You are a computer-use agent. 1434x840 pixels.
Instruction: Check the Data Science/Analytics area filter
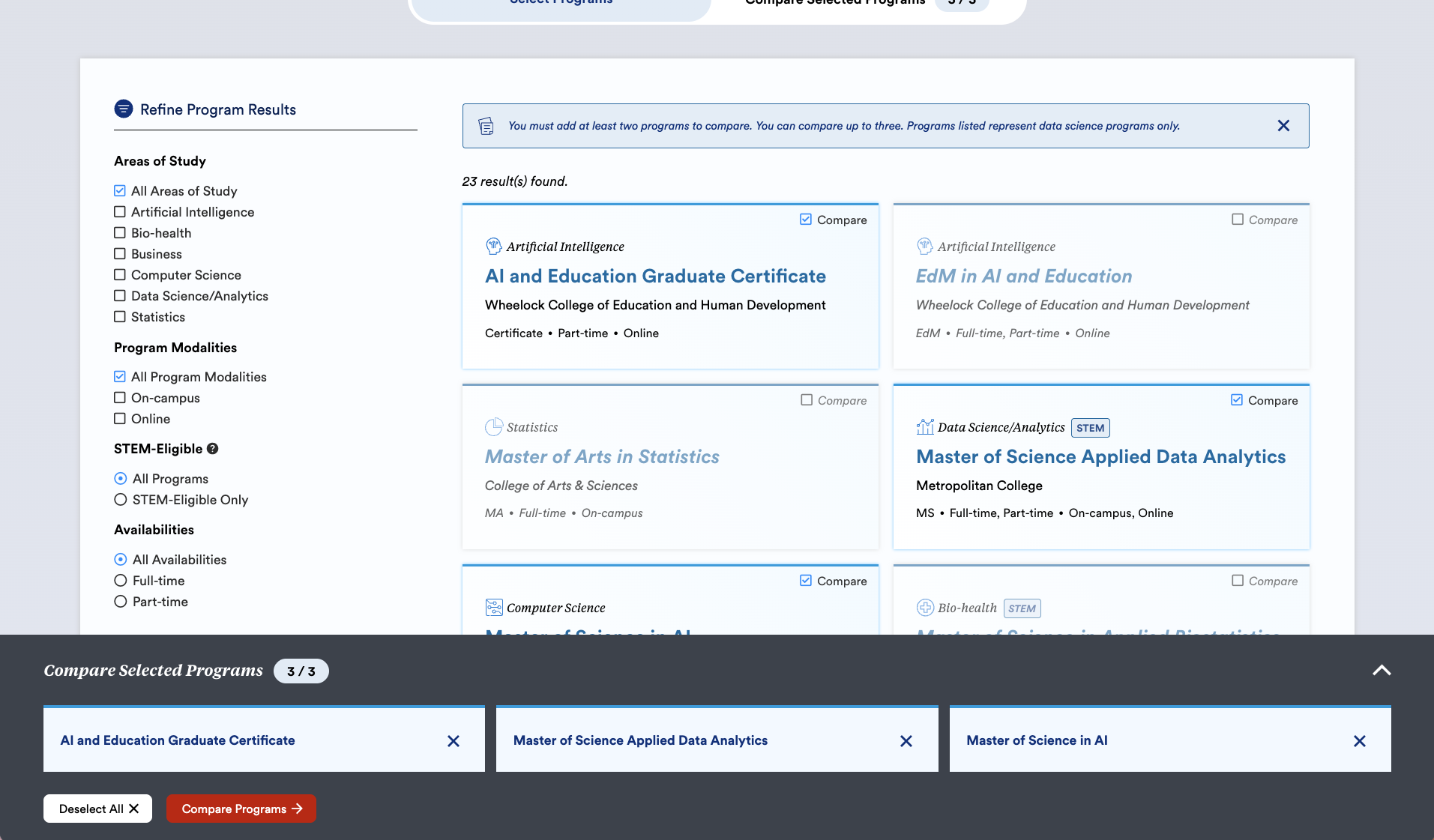[120, 295]
